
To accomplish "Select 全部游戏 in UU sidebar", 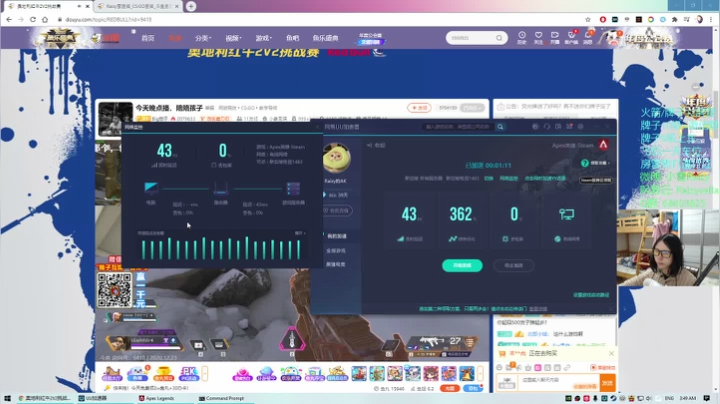I will (x=336, y=251).
